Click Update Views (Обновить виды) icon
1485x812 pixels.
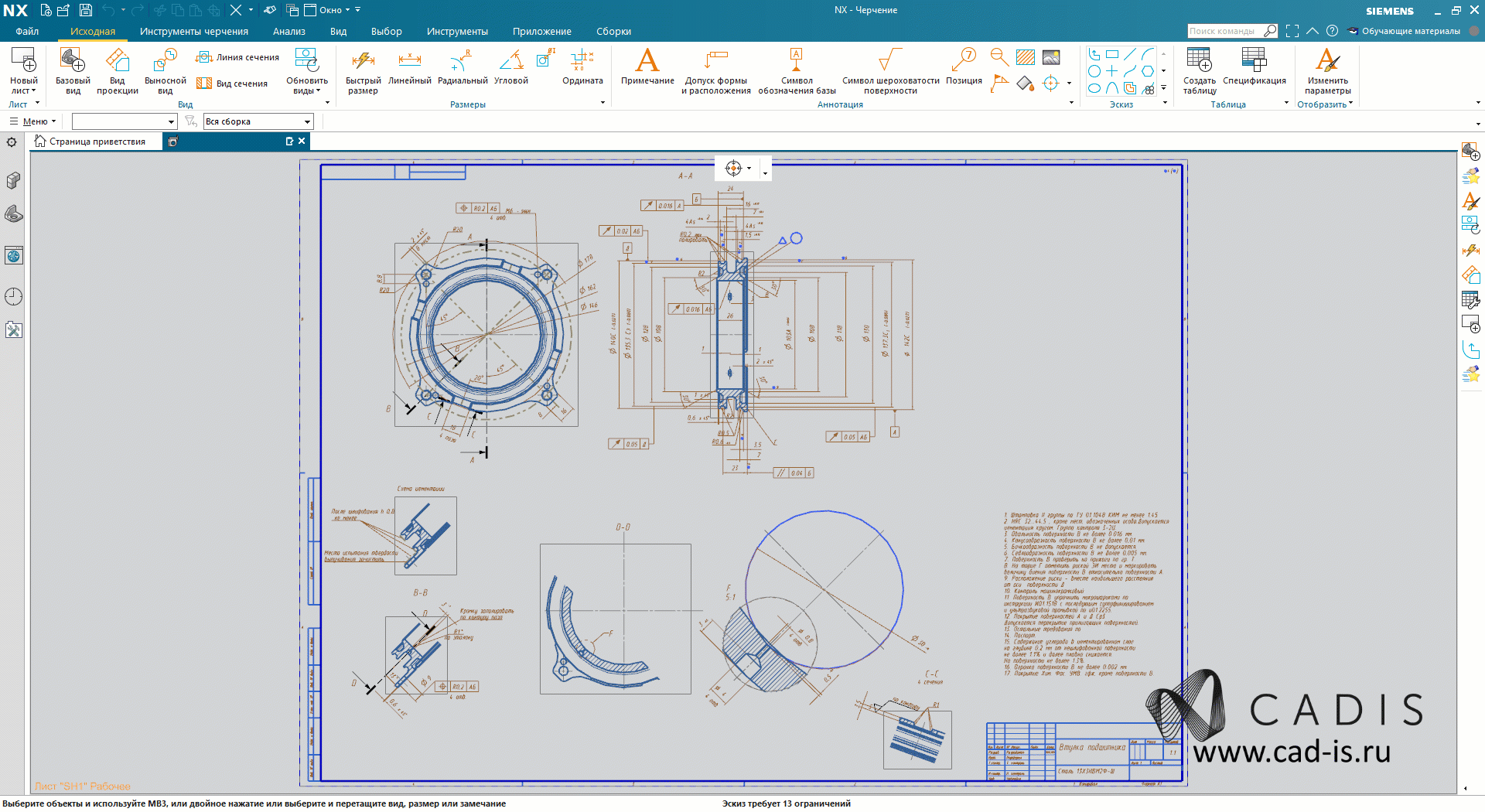click(307, 60)
